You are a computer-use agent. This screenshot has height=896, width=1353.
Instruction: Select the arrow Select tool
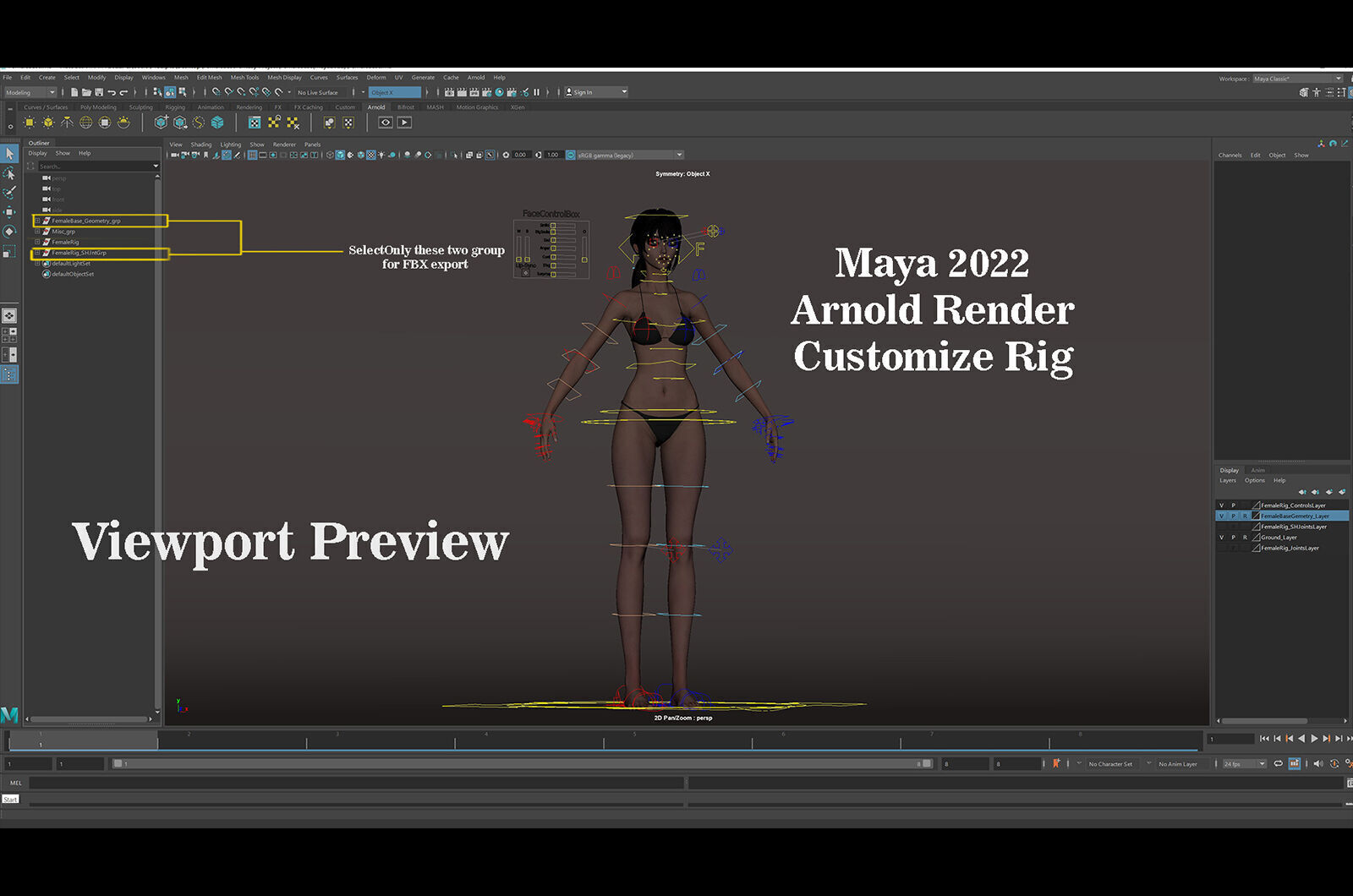(x=9, y=154)
